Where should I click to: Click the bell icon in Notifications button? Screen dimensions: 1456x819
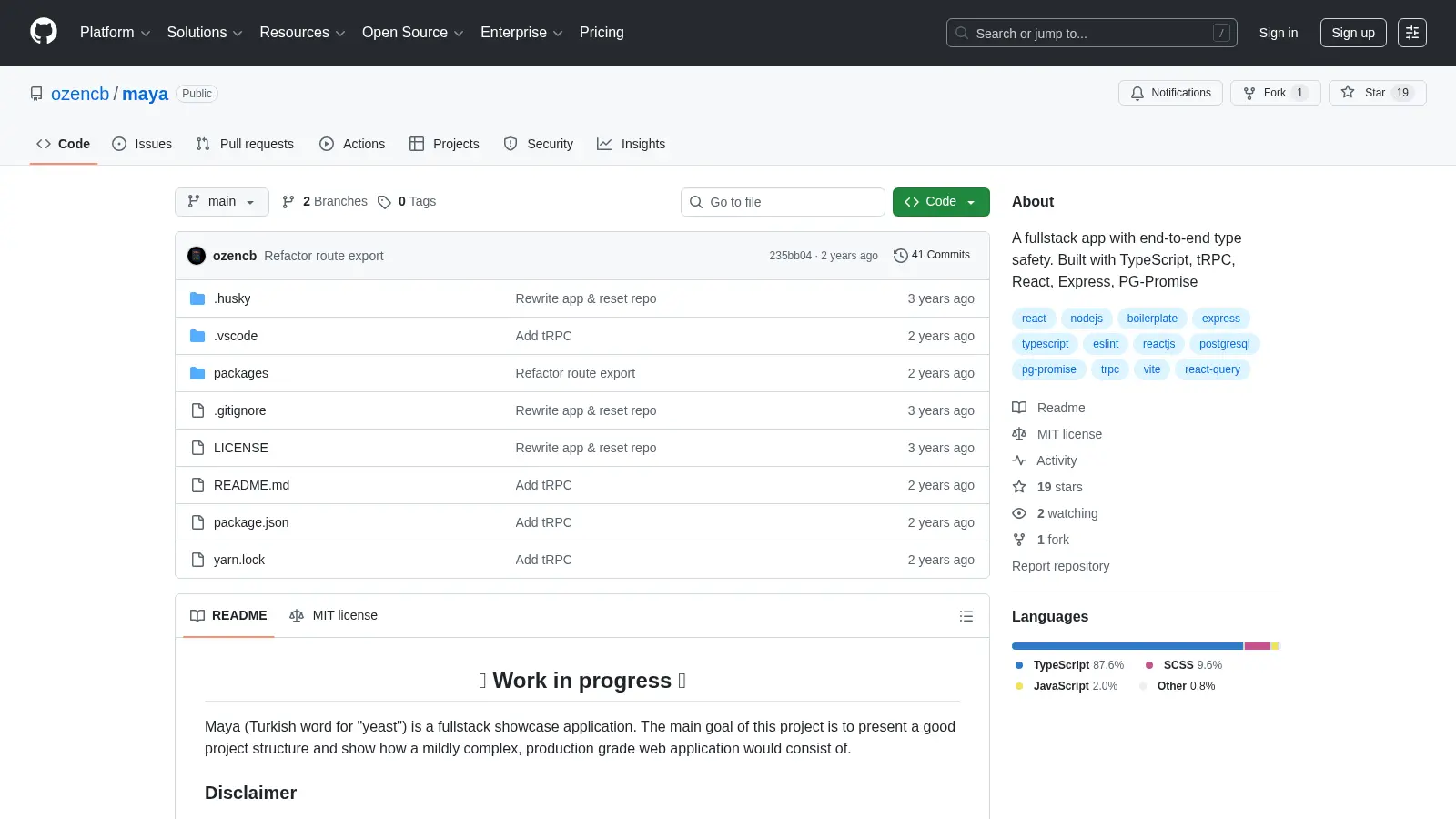click(x=1137, y=93)
